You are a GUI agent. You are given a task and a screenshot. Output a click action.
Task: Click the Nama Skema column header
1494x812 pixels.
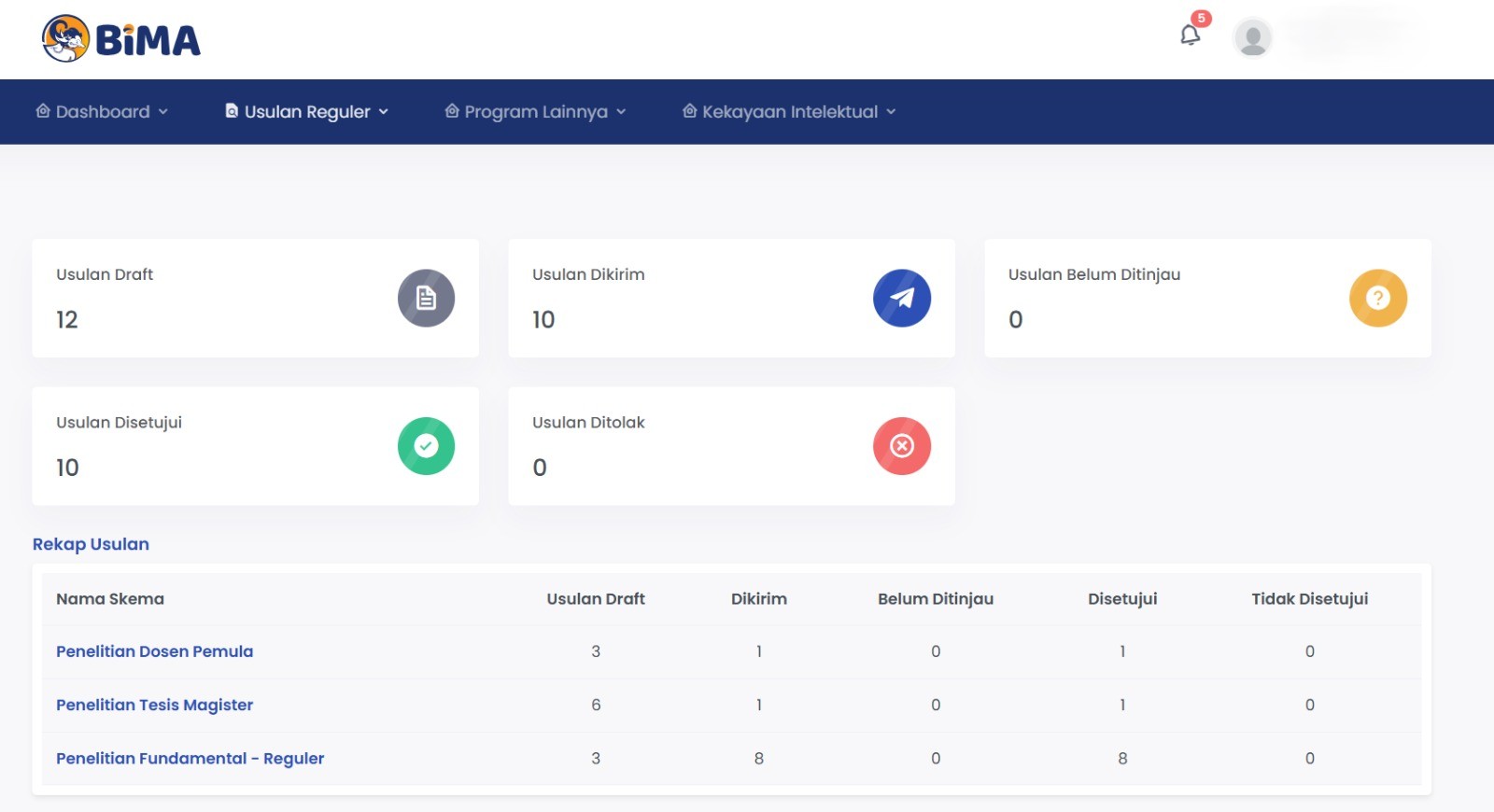click(110, 599)
